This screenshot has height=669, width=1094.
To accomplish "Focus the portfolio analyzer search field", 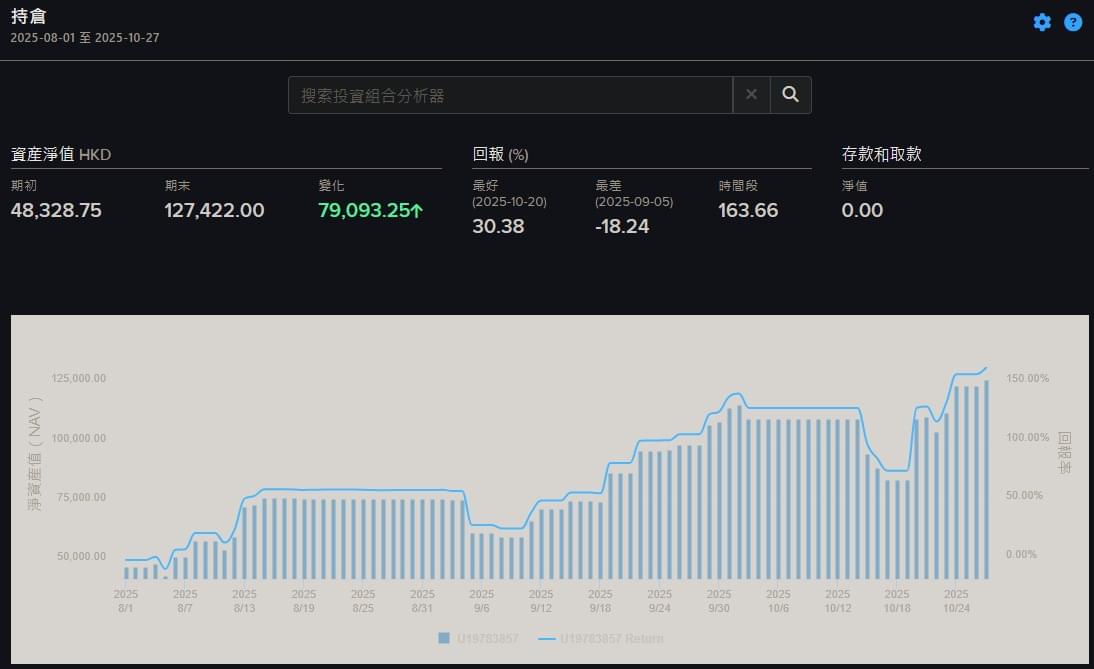I will point(510,95).
